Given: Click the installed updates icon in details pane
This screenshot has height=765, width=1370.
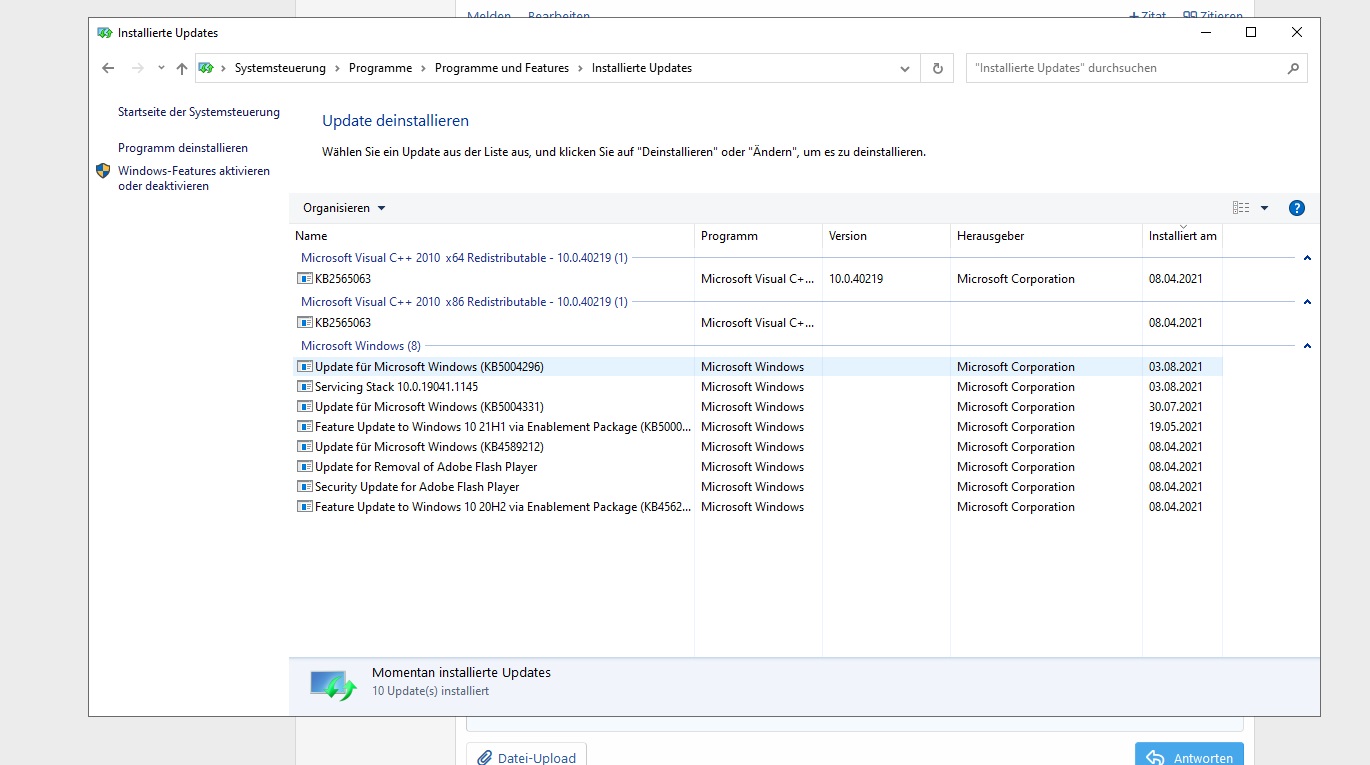Looking at the screenshot, I should click(333, 685).
